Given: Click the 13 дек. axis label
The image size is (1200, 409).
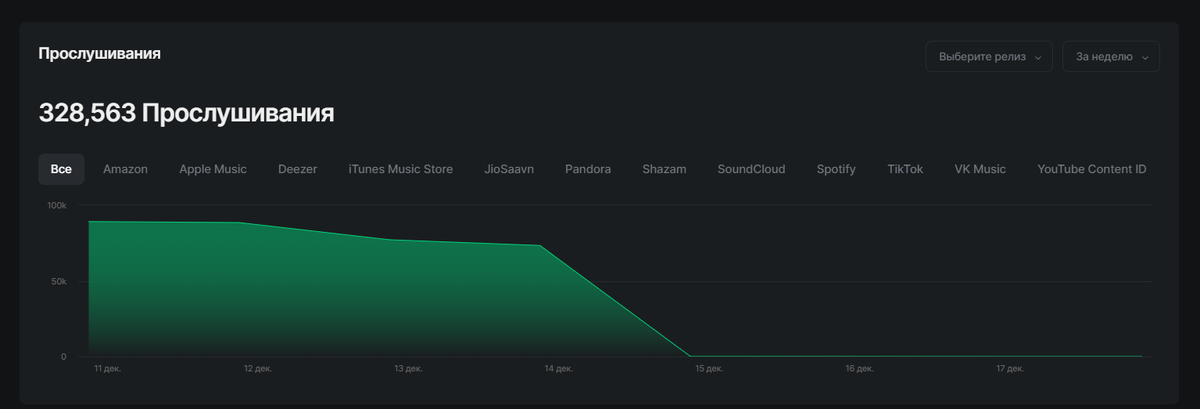Looking at the screenshot, I should click(407, 369).
